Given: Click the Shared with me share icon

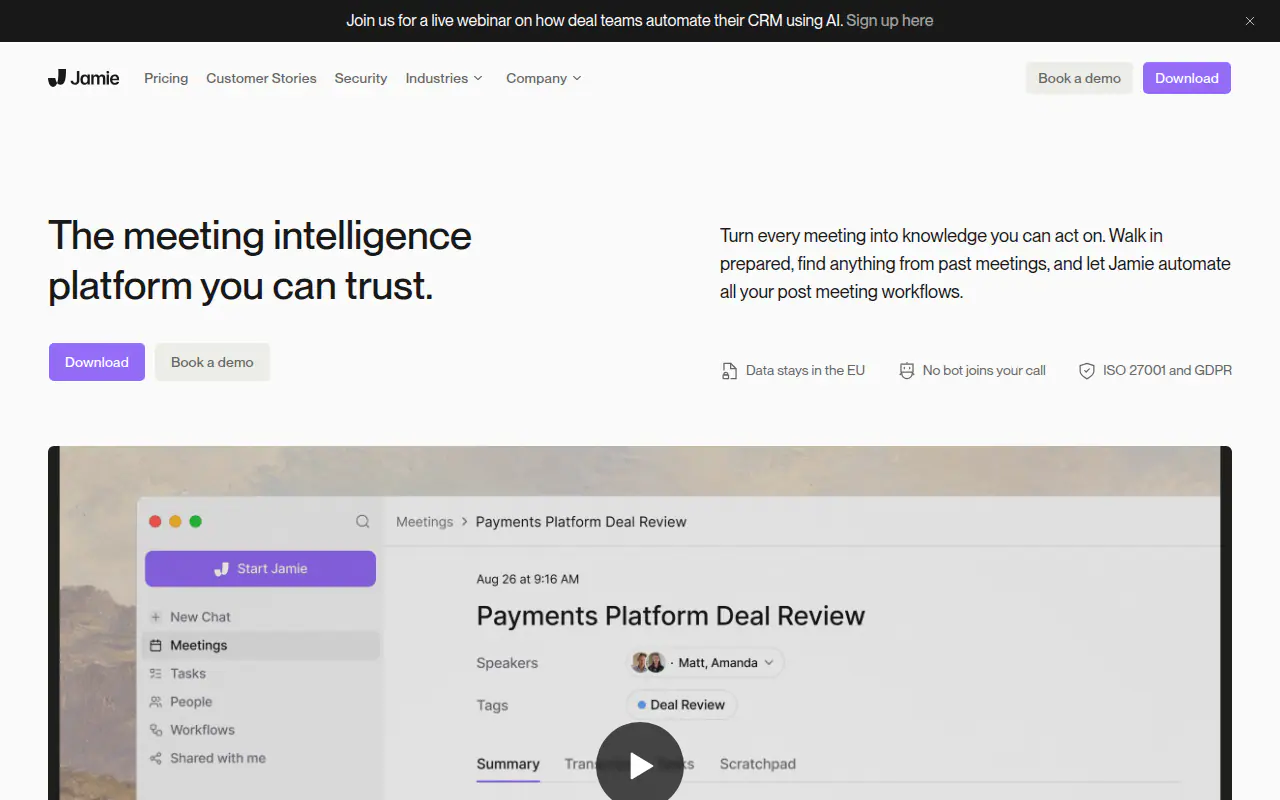Looking at the screenshot, I should [x=156, y=758].
